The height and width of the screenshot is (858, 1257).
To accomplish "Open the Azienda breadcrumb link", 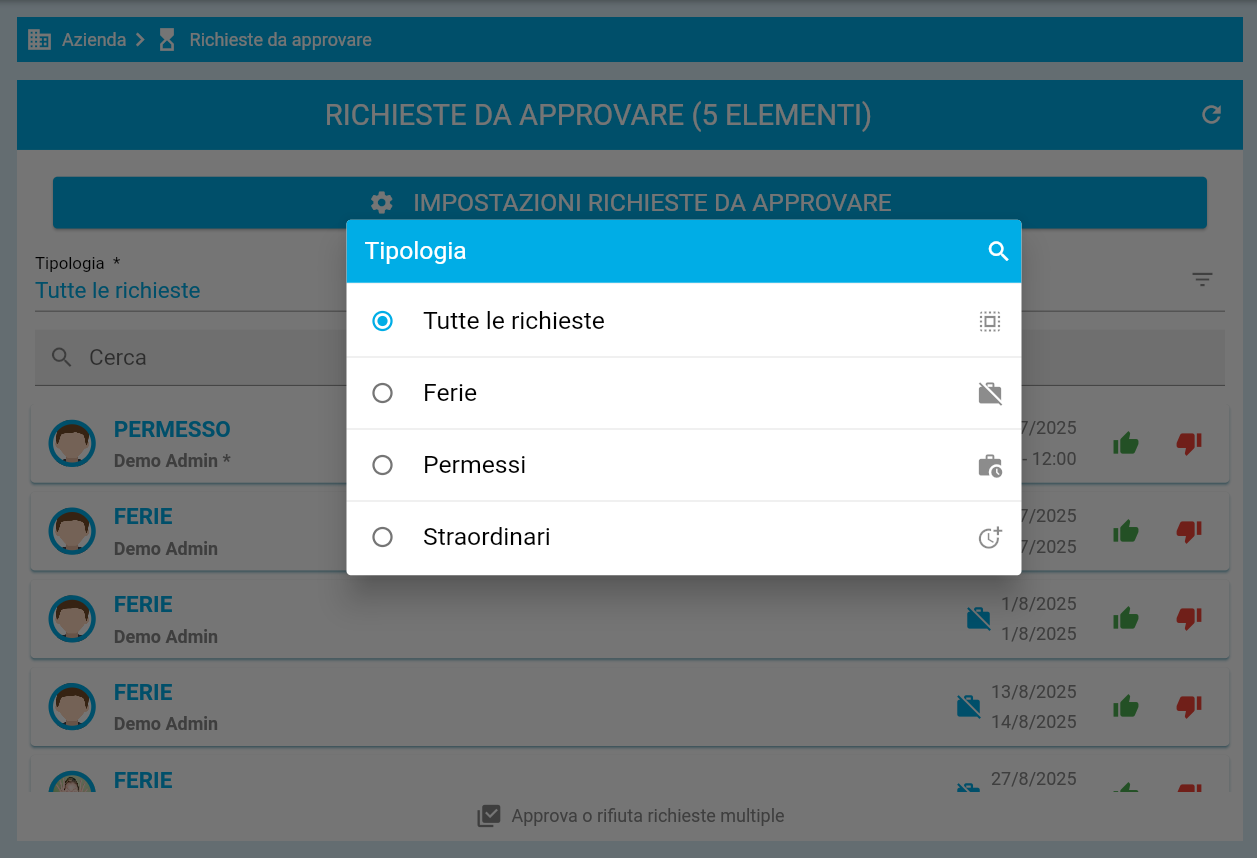I will [x=92, y=39].
